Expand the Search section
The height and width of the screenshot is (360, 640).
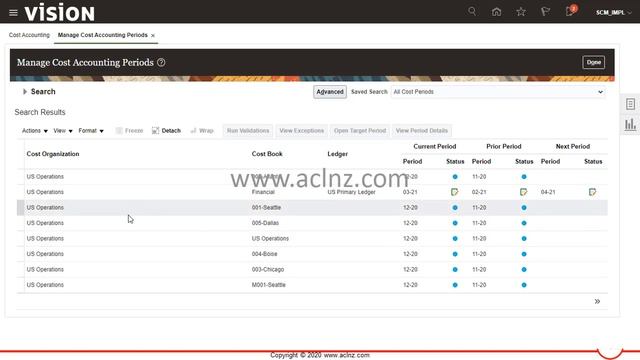[25, 92]
